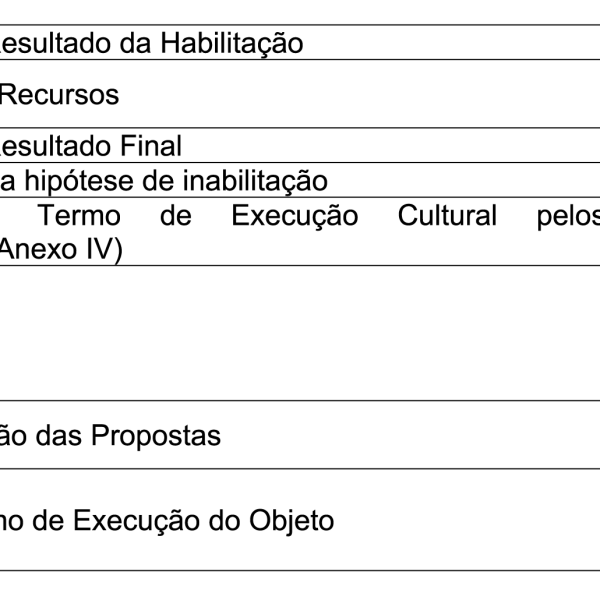Click the word "Propostas"
Screen dimensions: 600x600
coord(159,436)
